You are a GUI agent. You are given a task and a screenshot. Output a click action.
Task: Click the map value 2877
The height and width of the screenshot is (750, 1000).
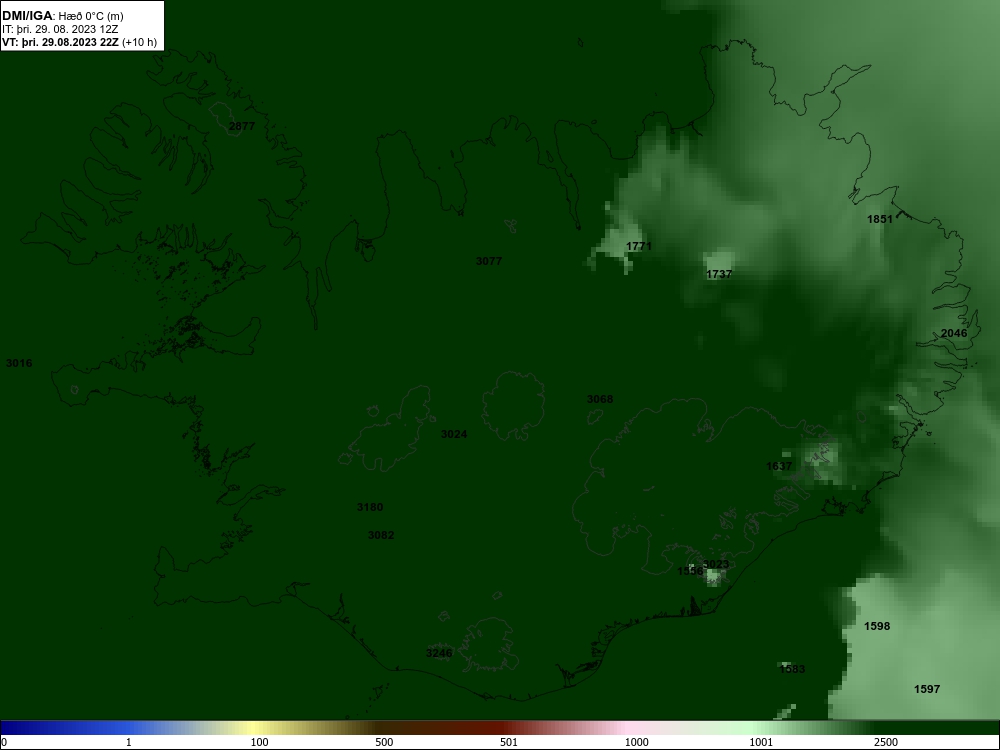tap(242, 126)
